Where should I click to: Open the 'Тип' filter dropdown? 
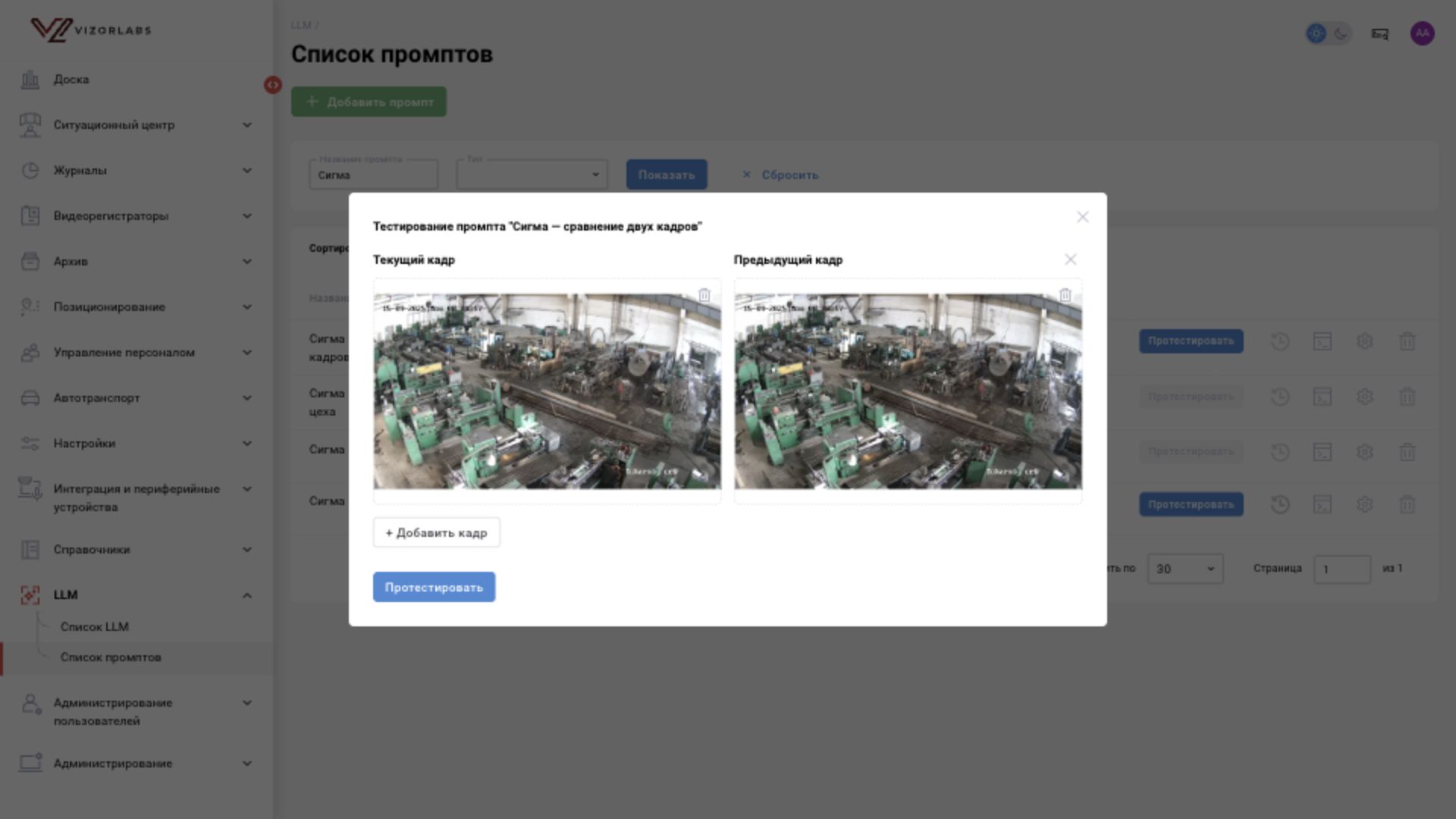tap(532, 174)
